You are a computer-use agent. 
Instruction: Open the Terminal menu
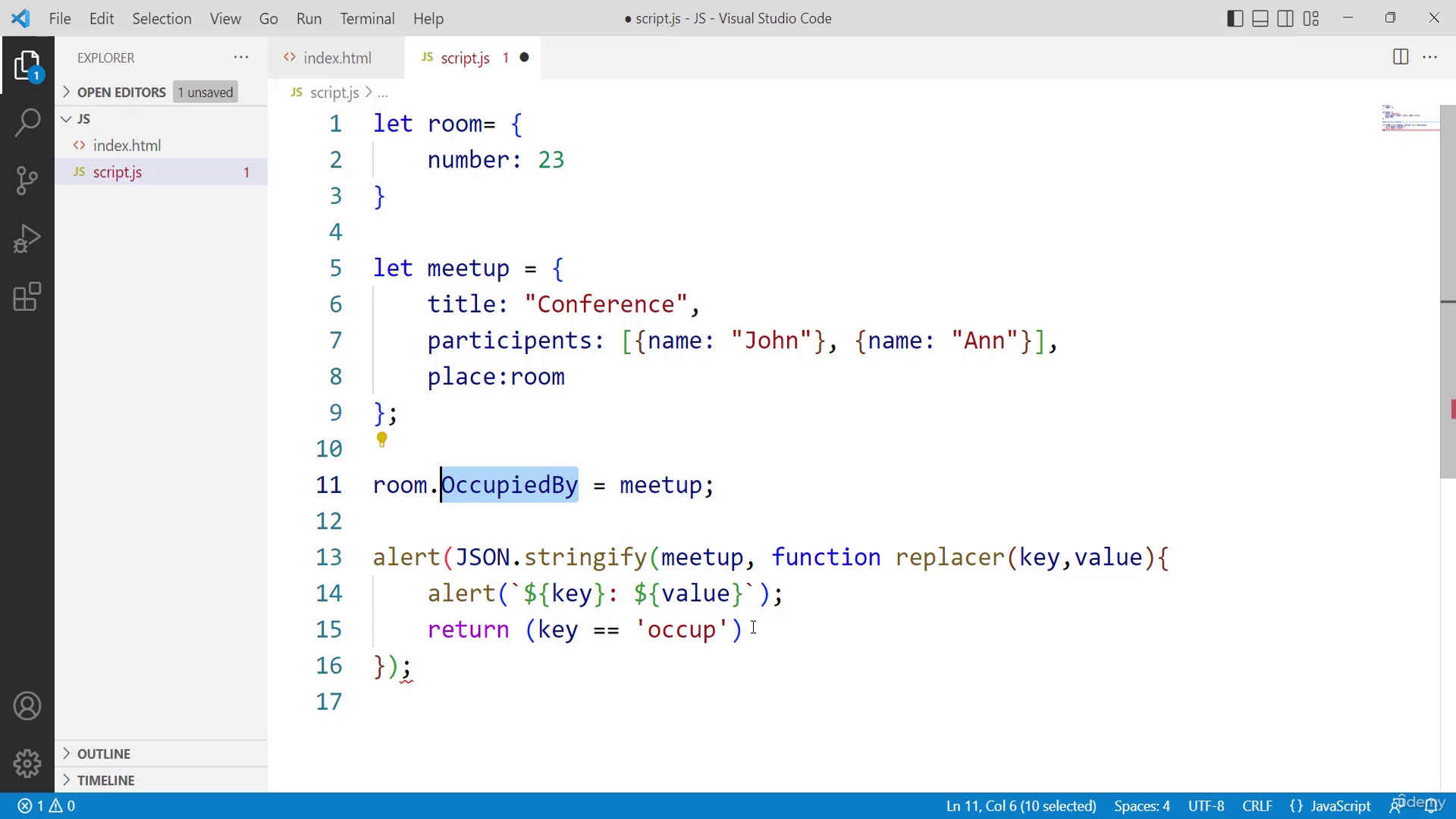click(367, 18)
